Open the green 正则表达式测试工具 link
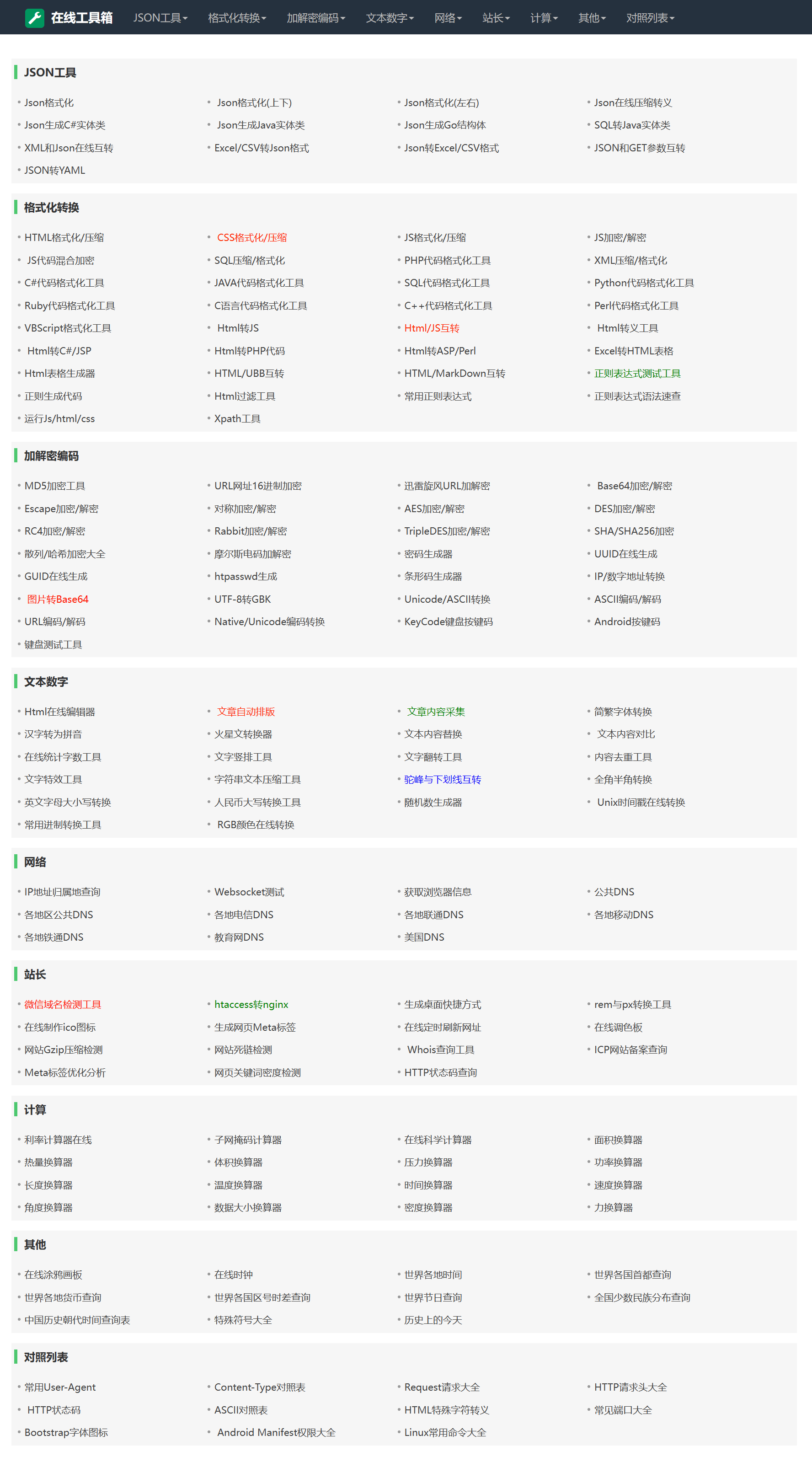The height and width of the screenshot is (1462, 812). pos(637,374)
